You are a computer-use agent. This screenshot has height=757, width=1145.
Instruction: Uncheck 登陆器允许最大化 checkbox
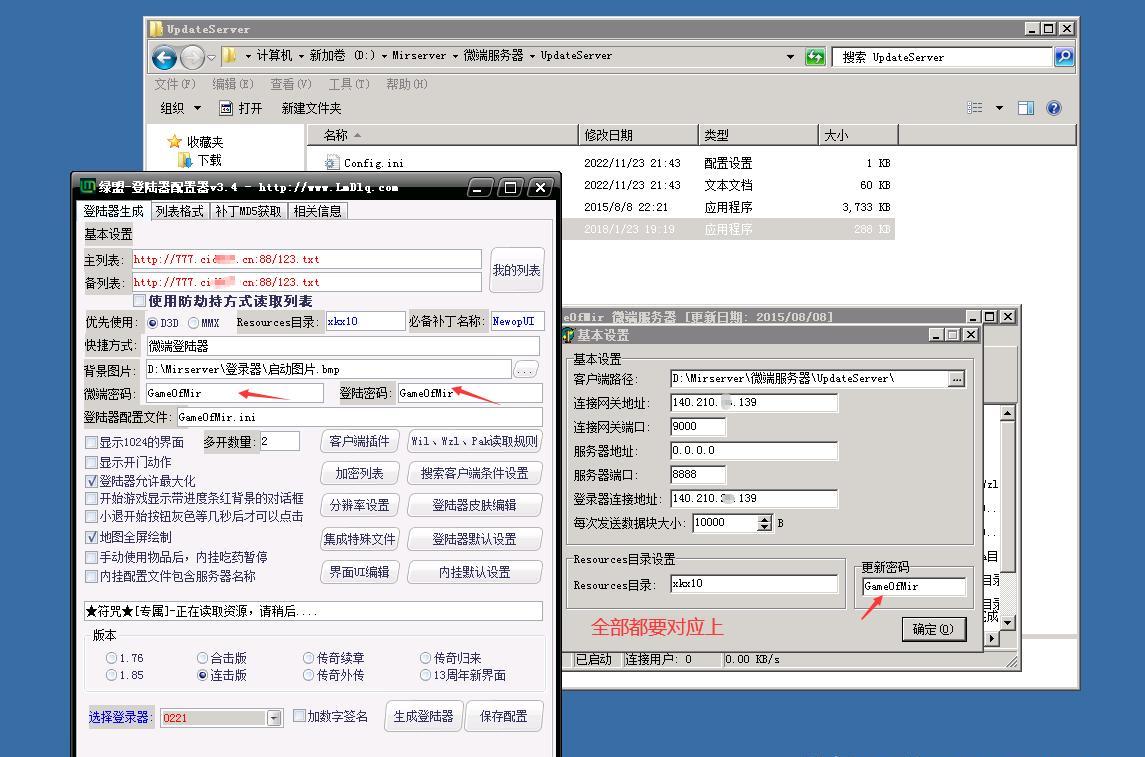92,481
